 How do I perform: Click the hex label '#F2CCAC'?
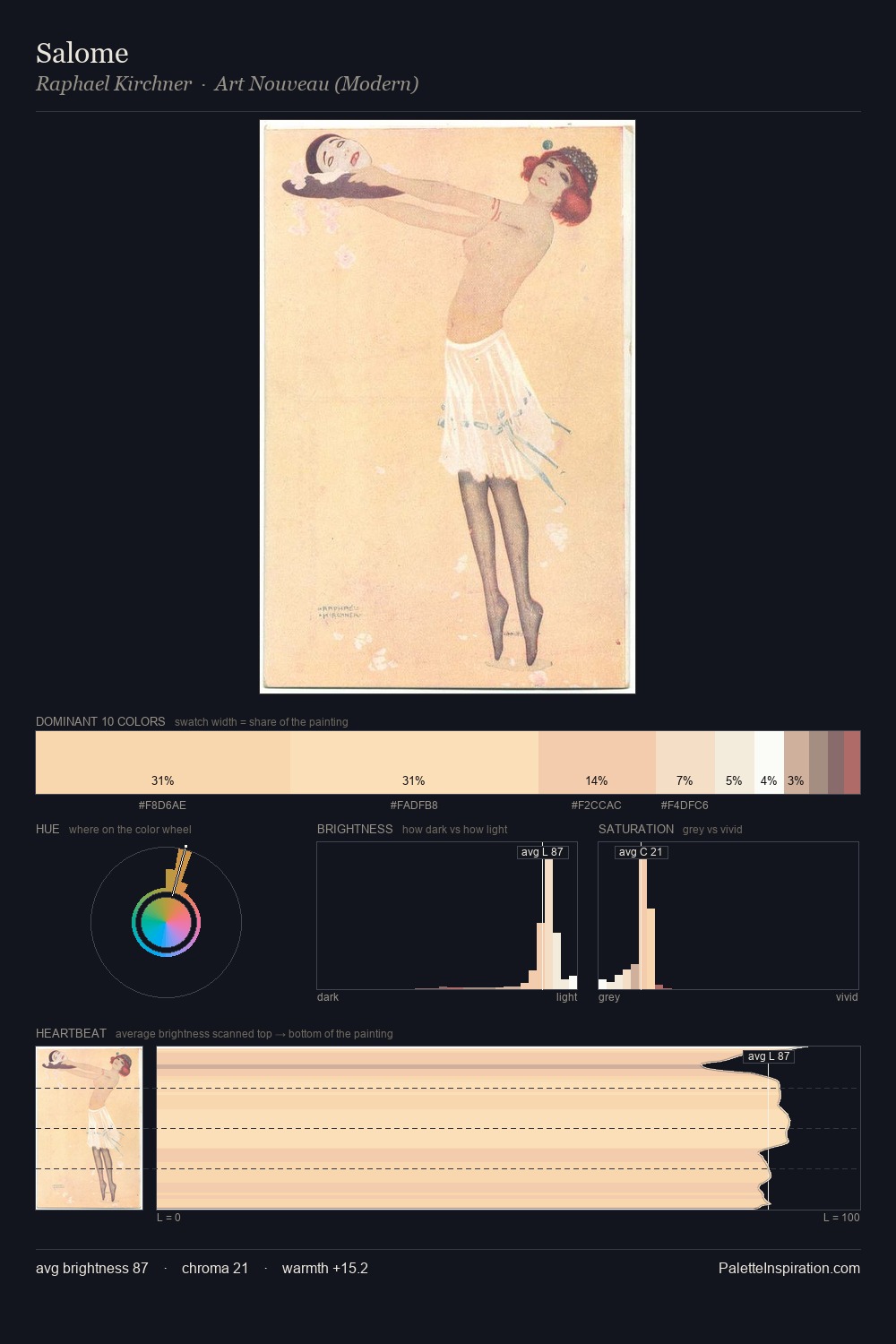[597, 805]
